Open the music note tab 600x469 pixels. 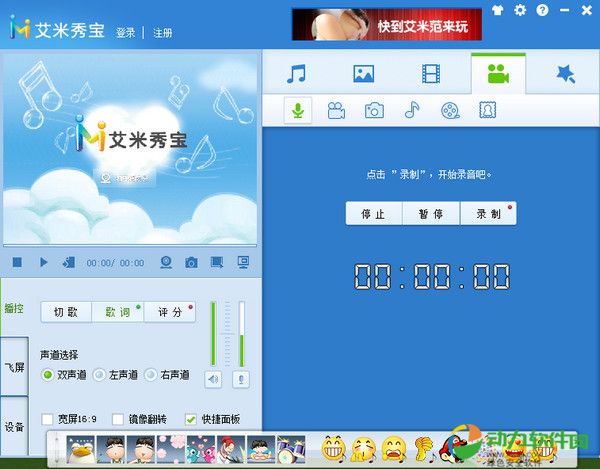296,73
